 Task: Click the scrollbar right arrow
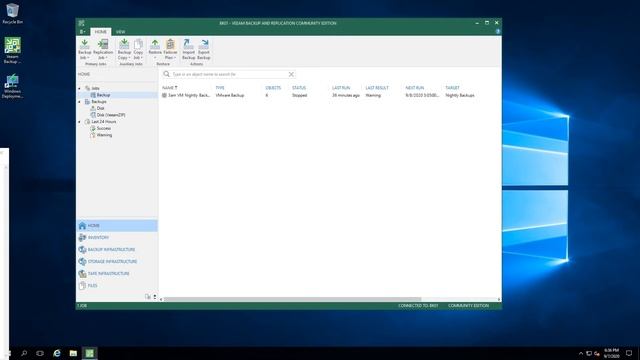pos(499,299)
